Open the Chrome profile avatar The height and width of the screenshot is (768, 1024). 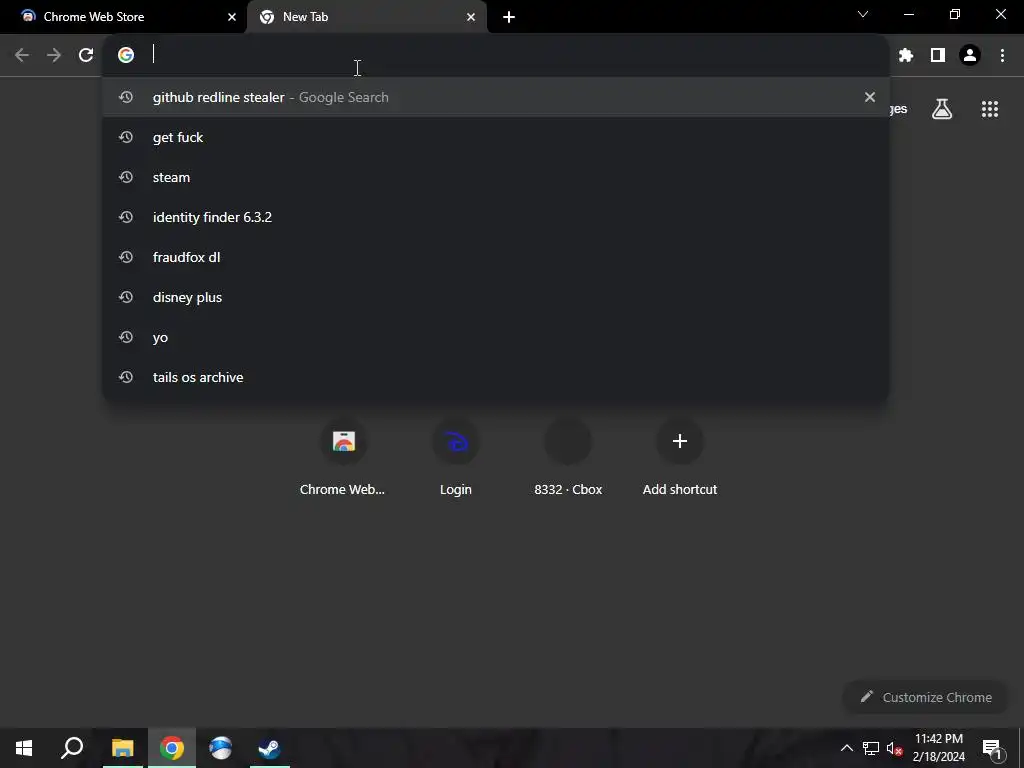pos(970,56)
